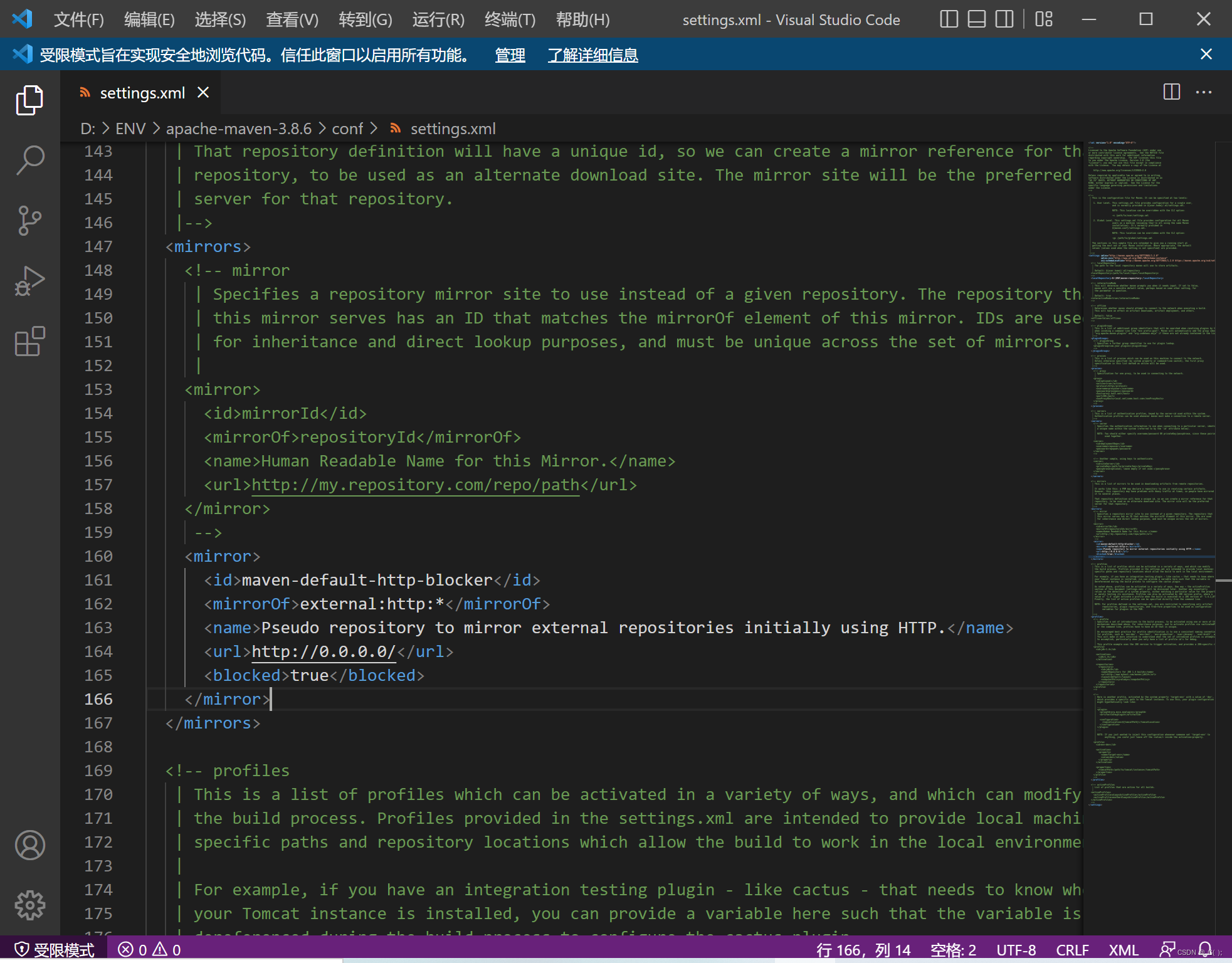Open the notifications bell in status bar
The width and height of the screenshot is (1232, 963).
pos(1204,950)
